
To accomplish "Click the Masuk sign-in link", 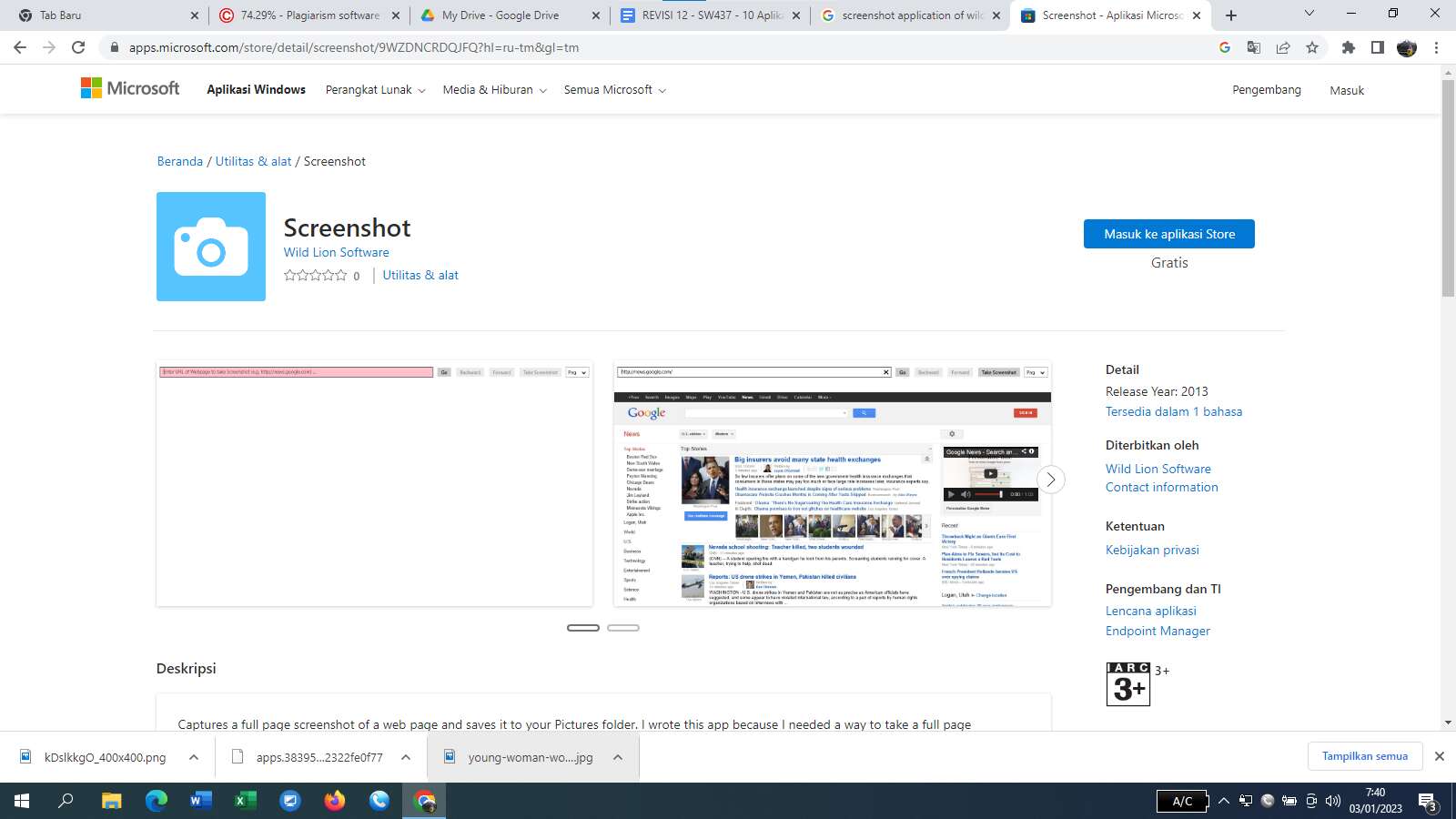I will pos(1347,90).
